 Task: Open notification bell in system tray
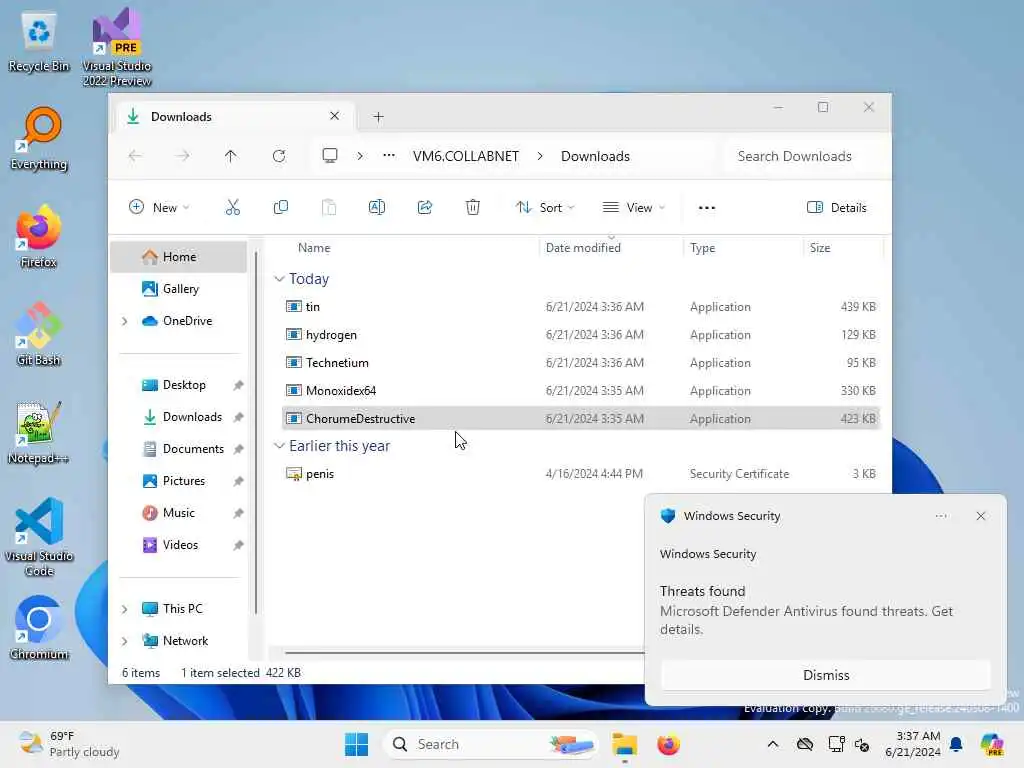pyautogui.click(x=956, y=744)
